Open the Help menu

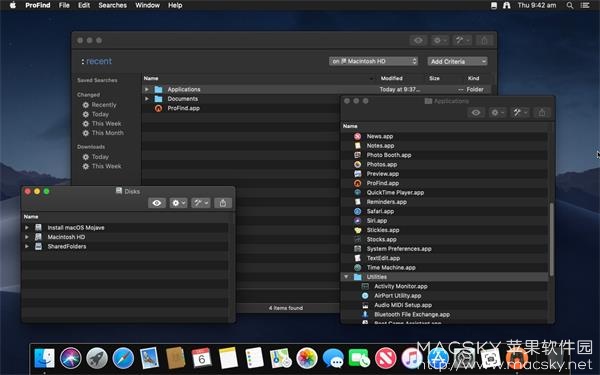pos(175,5)
